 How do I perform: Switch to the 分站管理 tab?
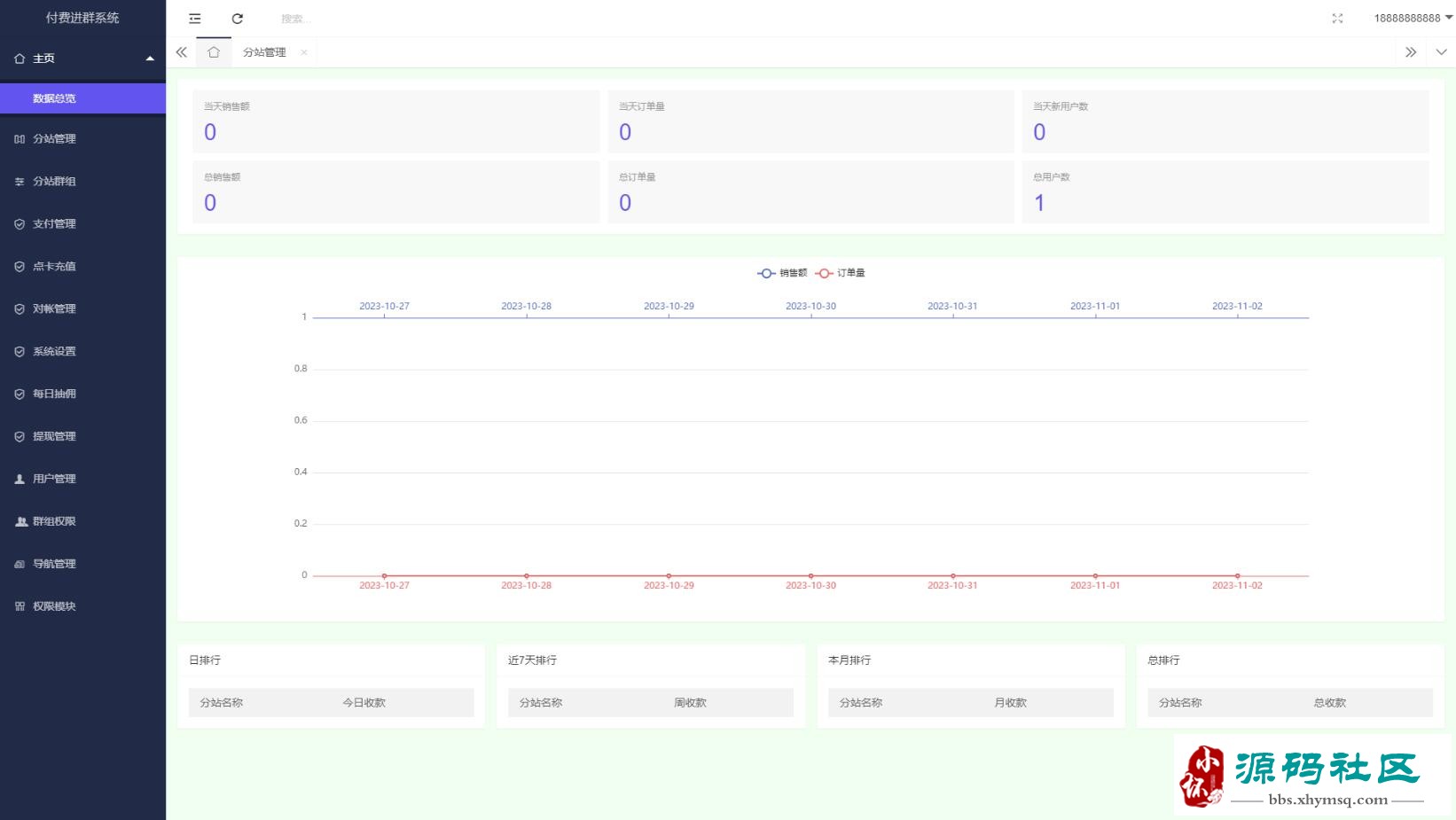click(264, 52)
